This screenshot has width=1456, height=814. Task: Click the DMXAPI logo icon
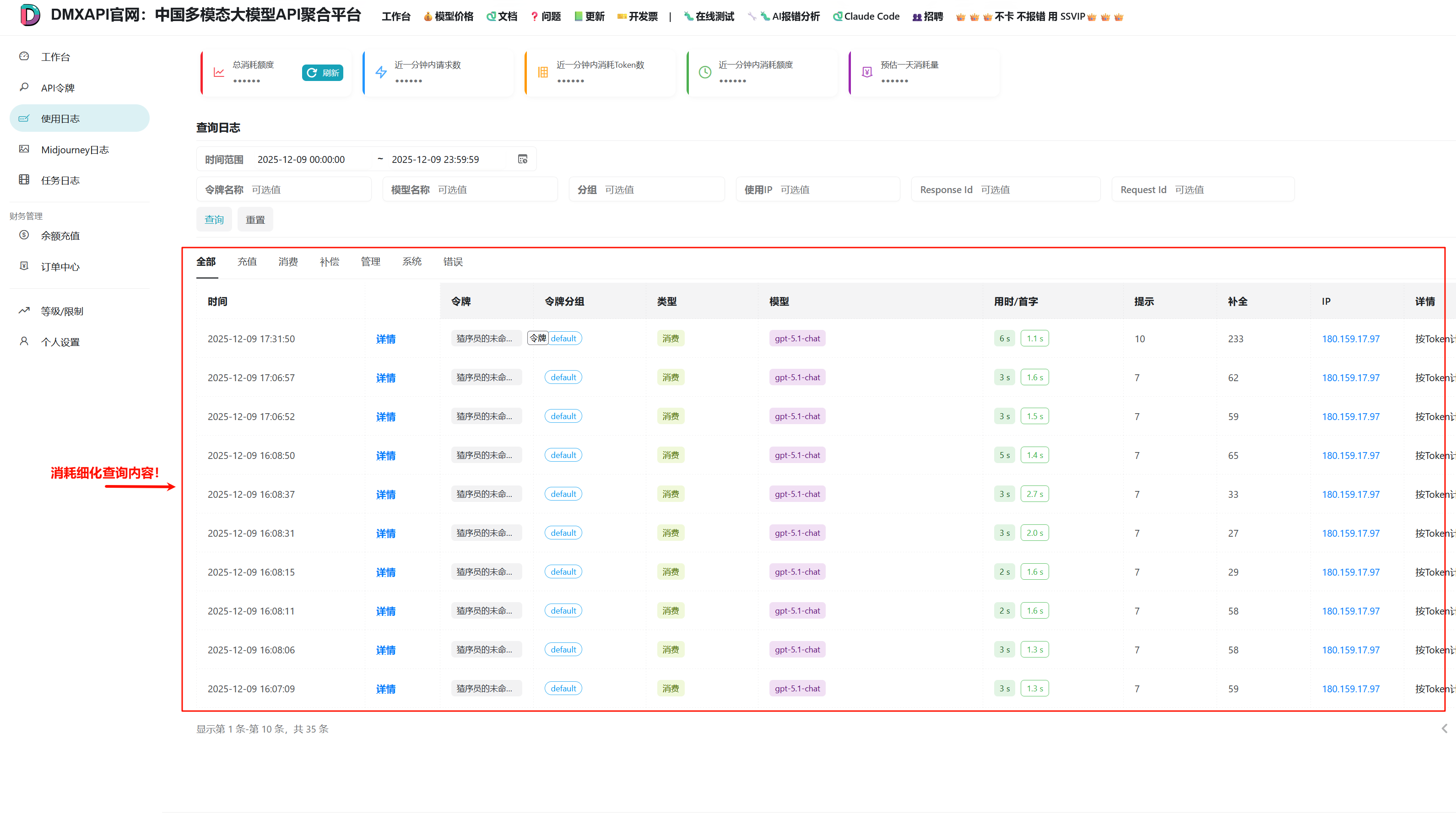30,15
